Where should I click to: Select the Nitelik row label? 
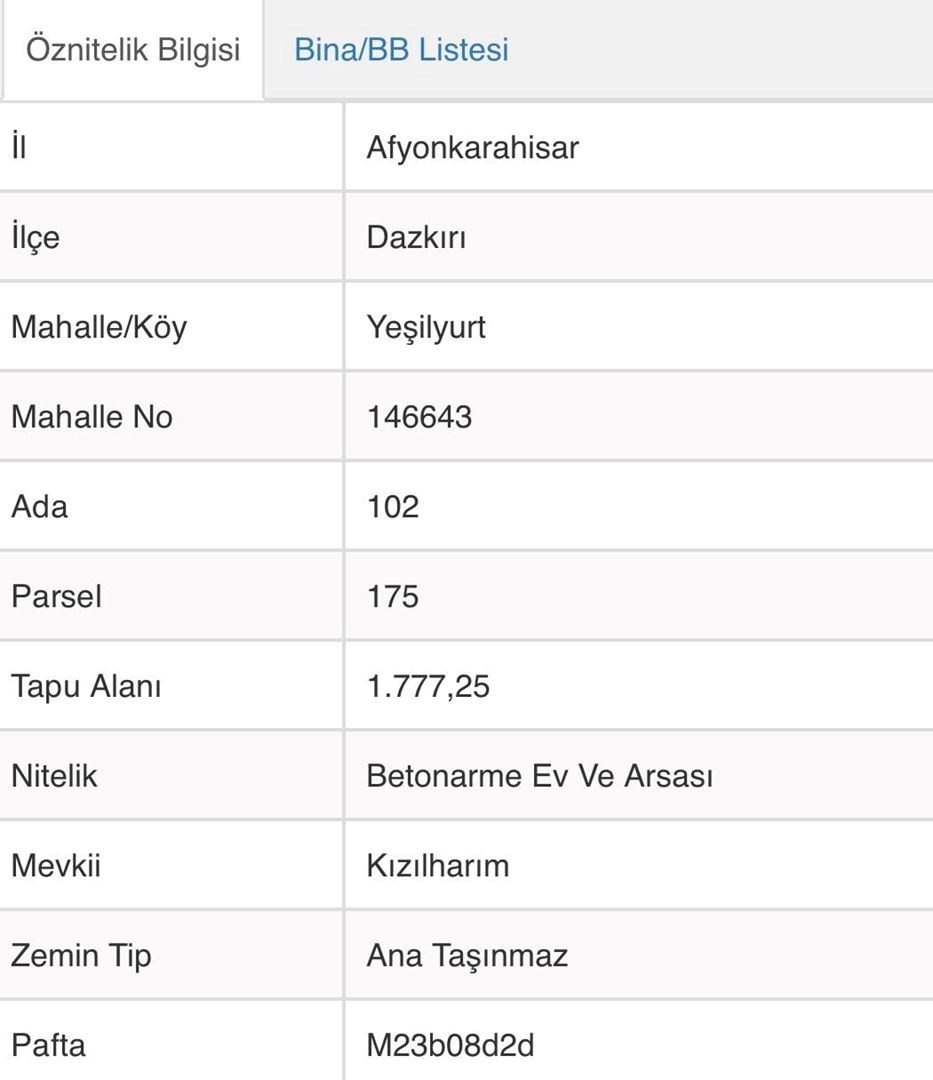click(54, 776)
